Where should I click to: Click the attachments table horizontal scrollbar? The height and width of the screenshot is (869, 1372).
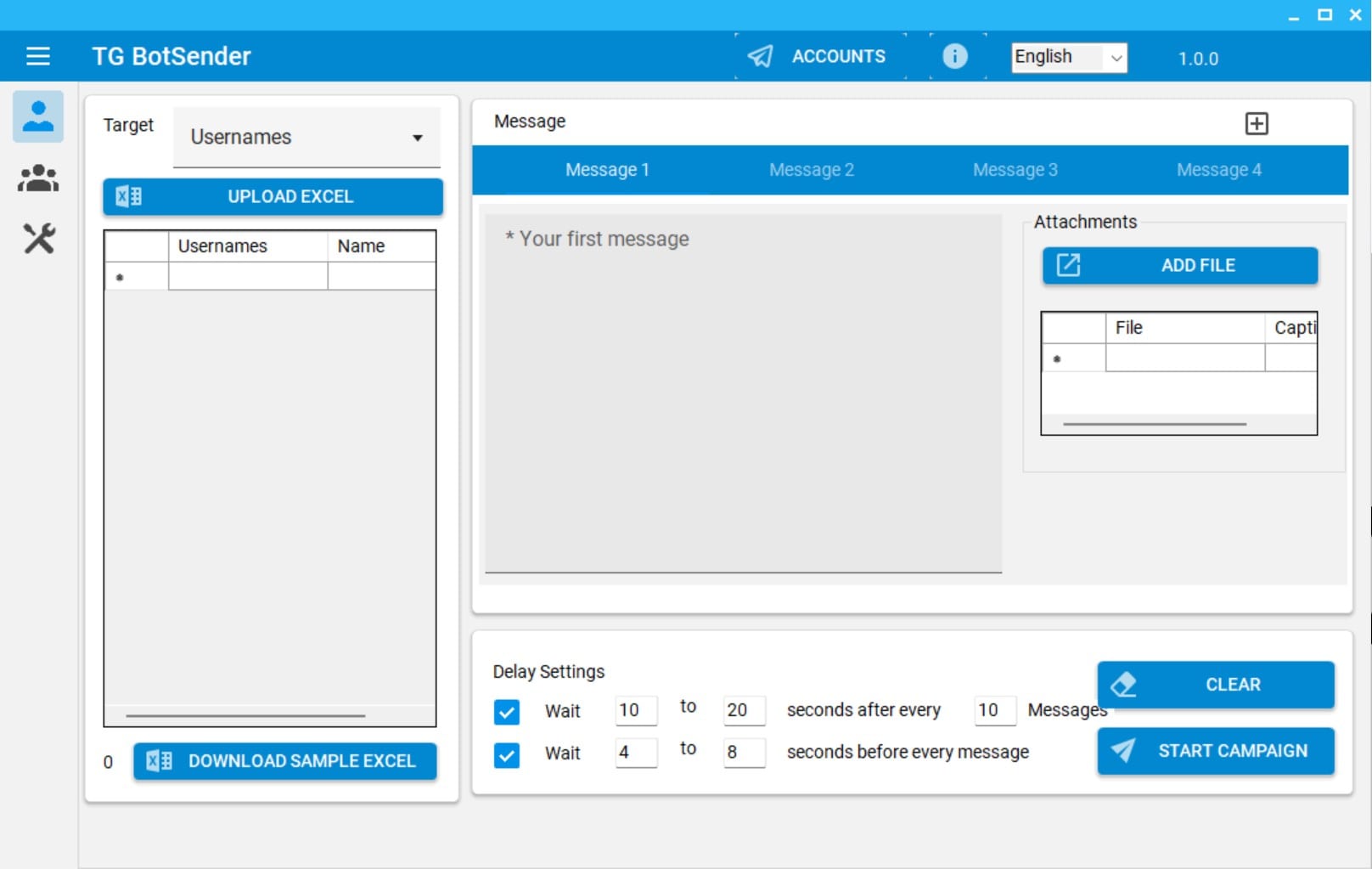pyautogui.click(x=1154, y=424)
